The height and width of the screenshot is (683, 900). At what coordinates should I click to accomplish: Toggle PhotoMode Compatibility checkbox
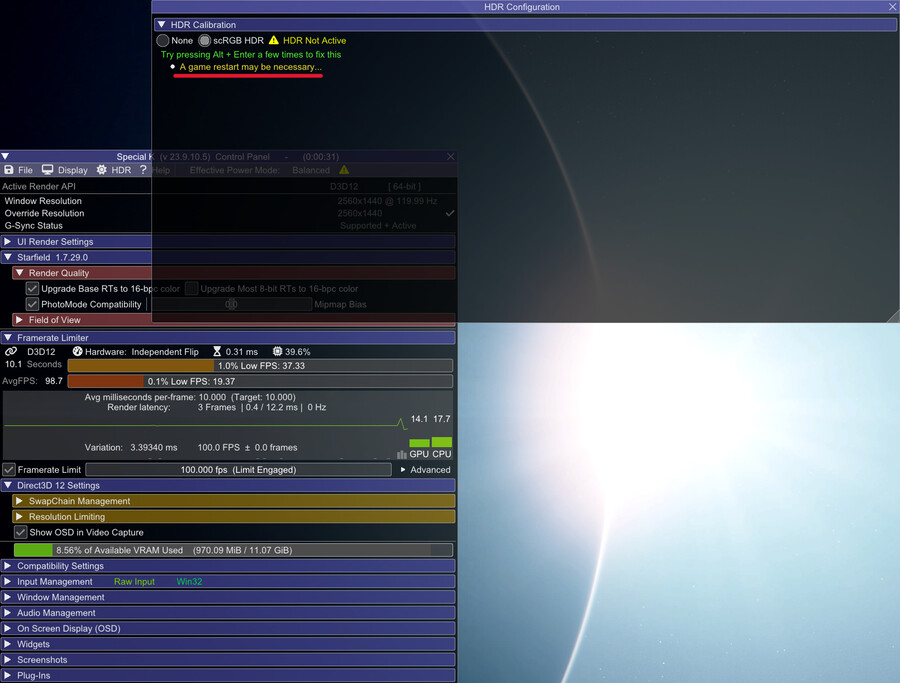tap(32, 304)
